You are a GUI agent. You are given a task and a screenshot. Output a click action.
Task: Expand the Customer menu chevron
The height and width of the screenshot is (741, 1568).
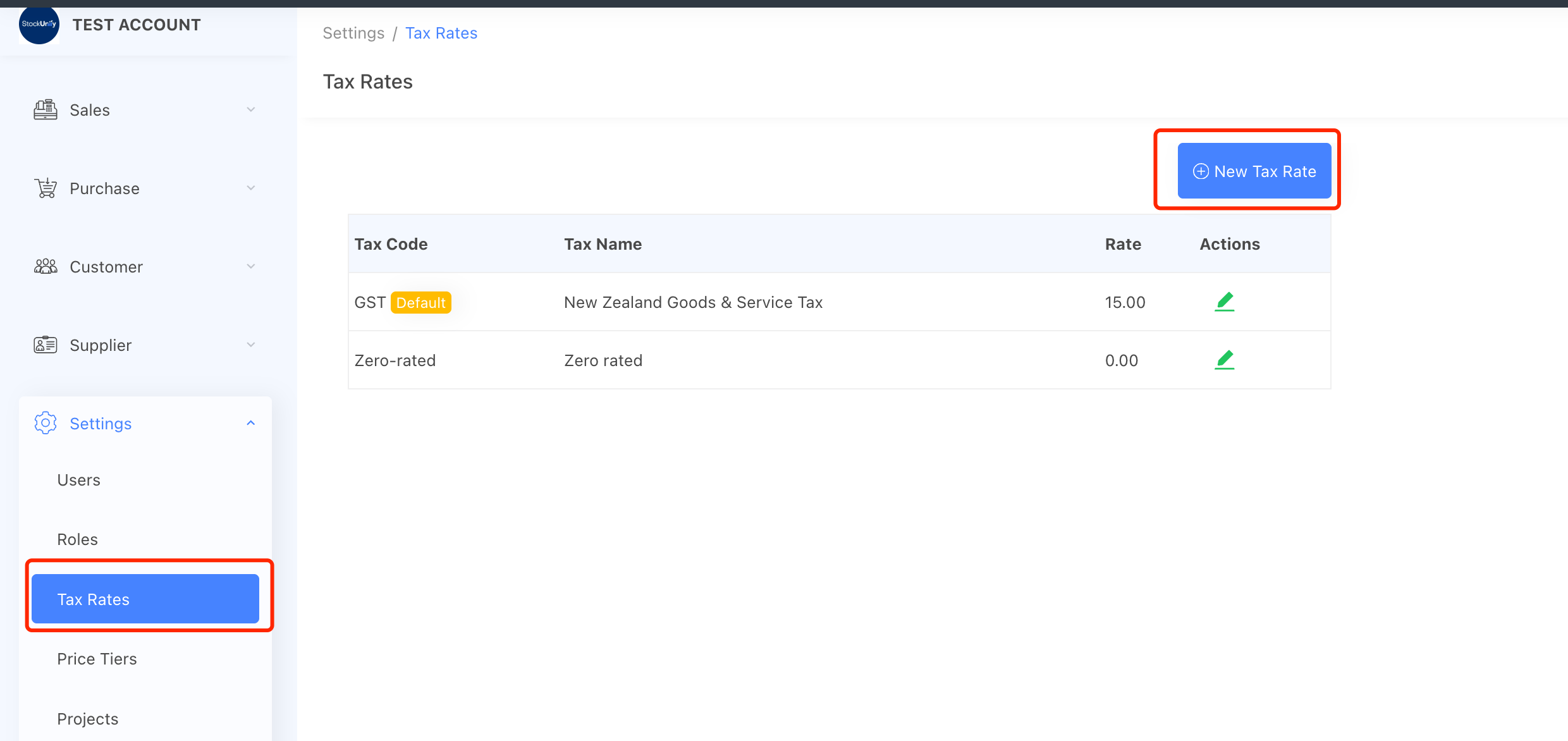click(251, 267)
